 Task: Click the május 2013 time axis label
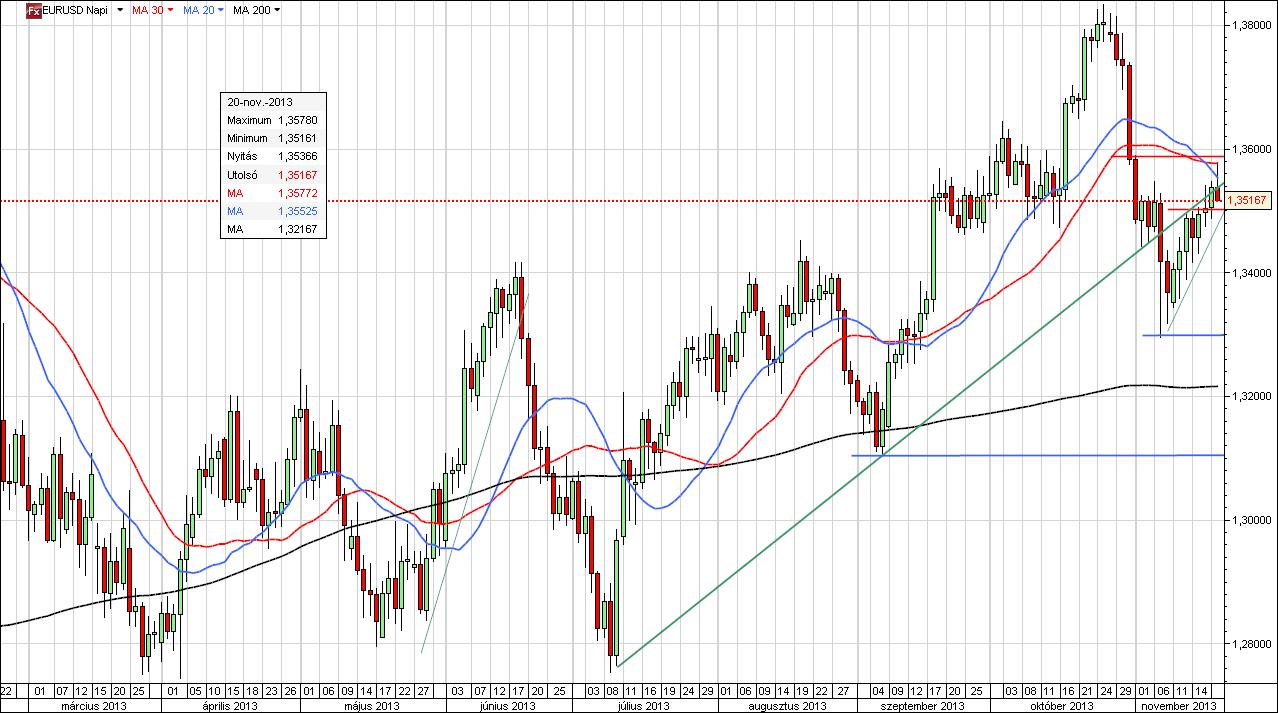point(372,705)
